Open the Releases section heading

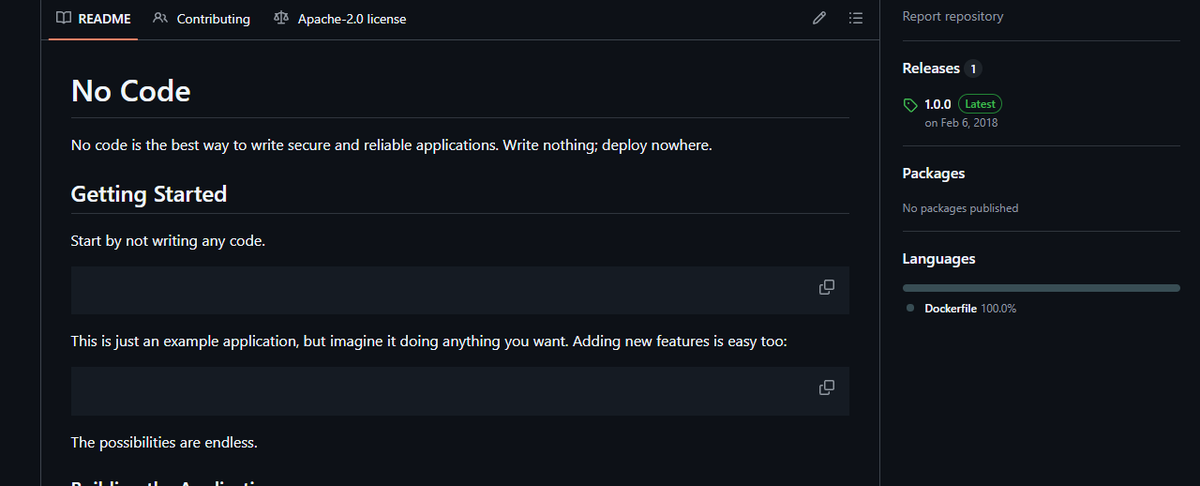(931, 68)
